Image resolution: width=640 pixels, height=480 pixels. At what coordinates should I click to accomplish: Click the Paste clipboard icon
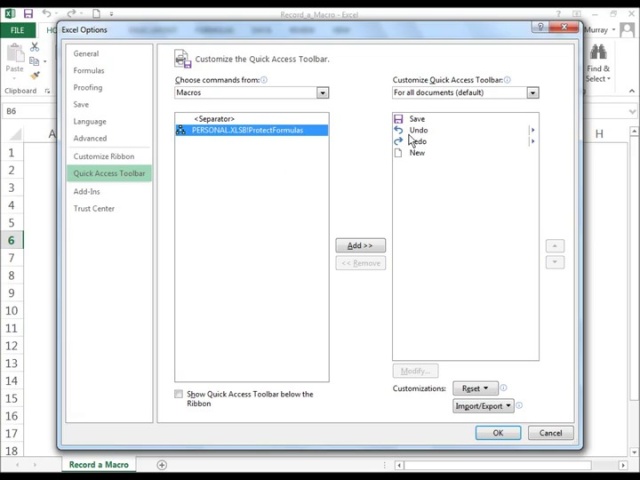pyautogui.click(x=15, y=53)
